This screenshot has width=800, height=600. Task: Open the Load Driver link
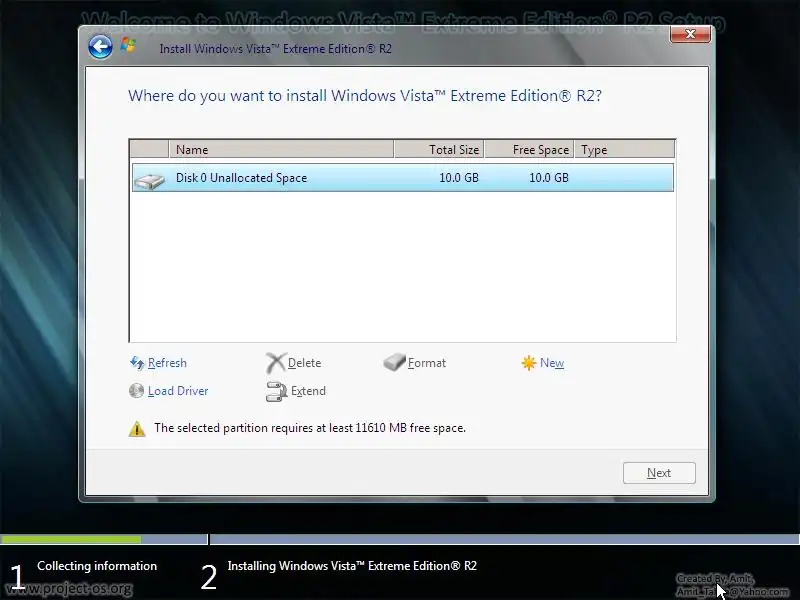point(178,391)
